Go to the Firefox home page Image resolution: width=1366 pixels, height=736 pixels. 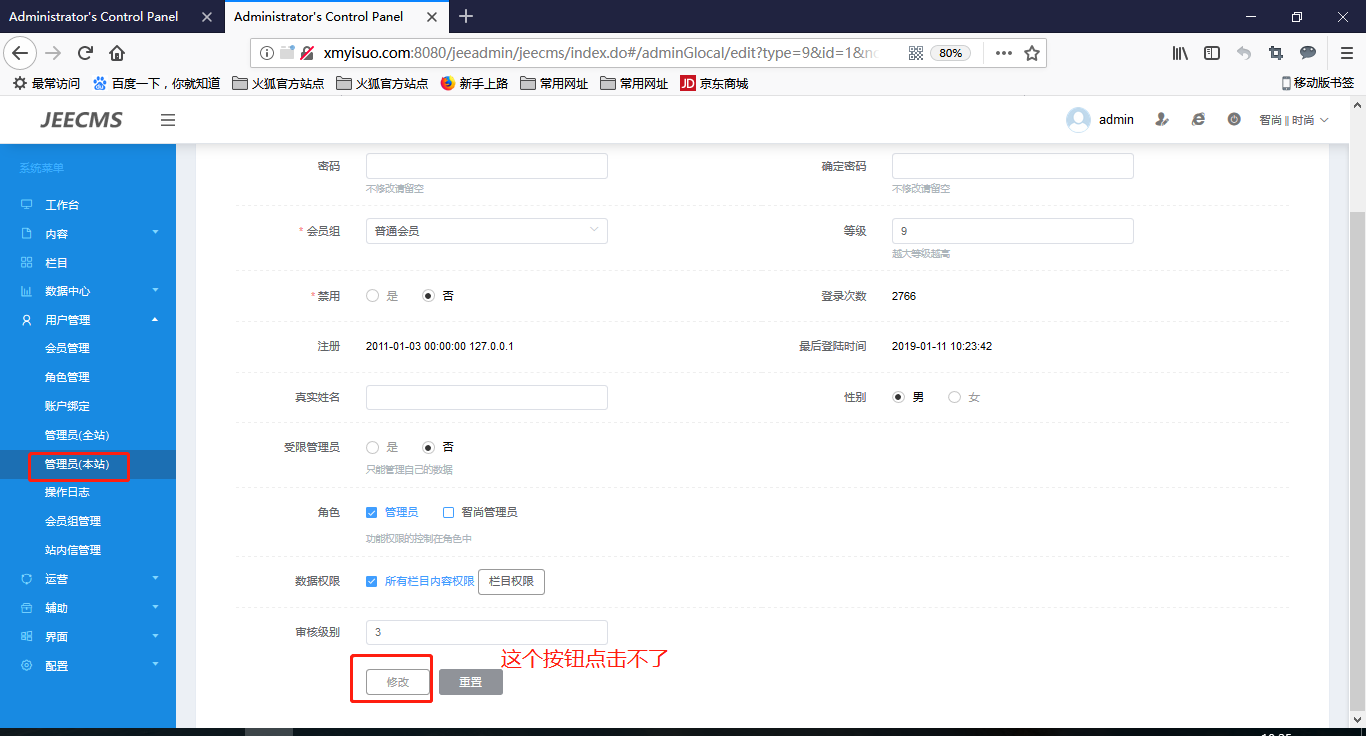pos(117,53)
